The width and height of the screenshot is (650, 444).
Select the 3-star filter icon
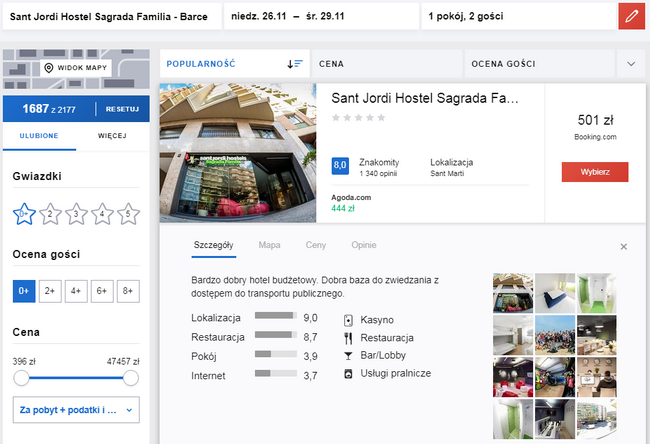pyautogui.click(x=77, y=213)
